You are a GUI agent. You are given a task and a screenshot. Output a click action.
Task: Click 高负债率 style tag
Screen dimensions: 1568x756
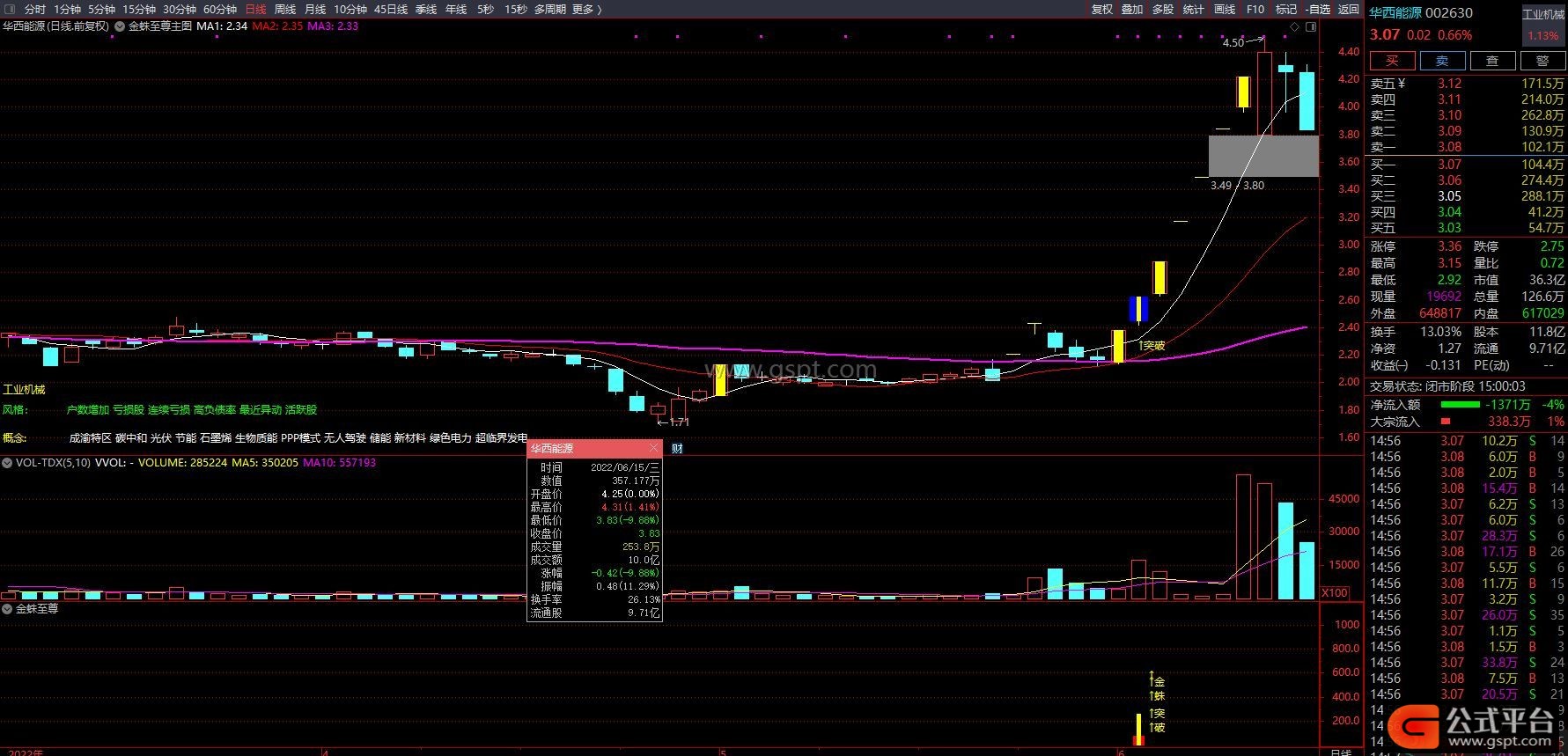click(x=215, y=409)
